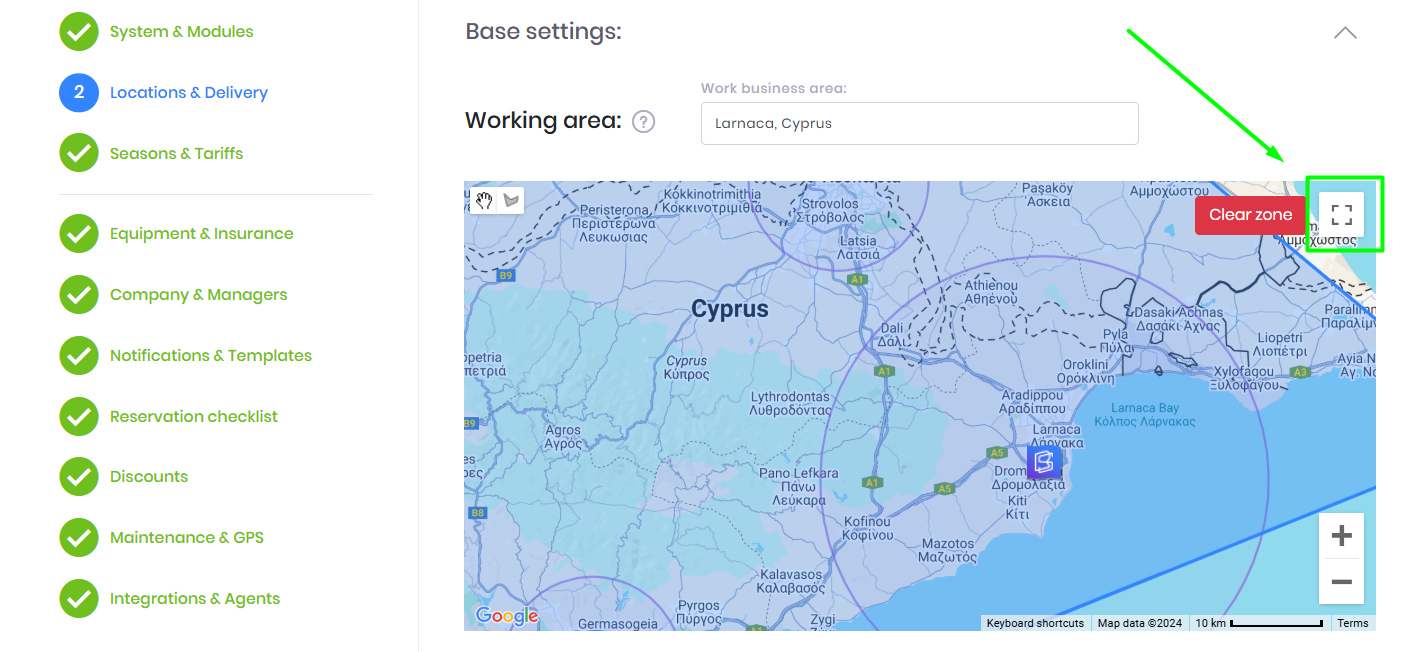Click the blue location marker near Larnaca
The image size is (1406, 652).
[x=1044, y=461]
